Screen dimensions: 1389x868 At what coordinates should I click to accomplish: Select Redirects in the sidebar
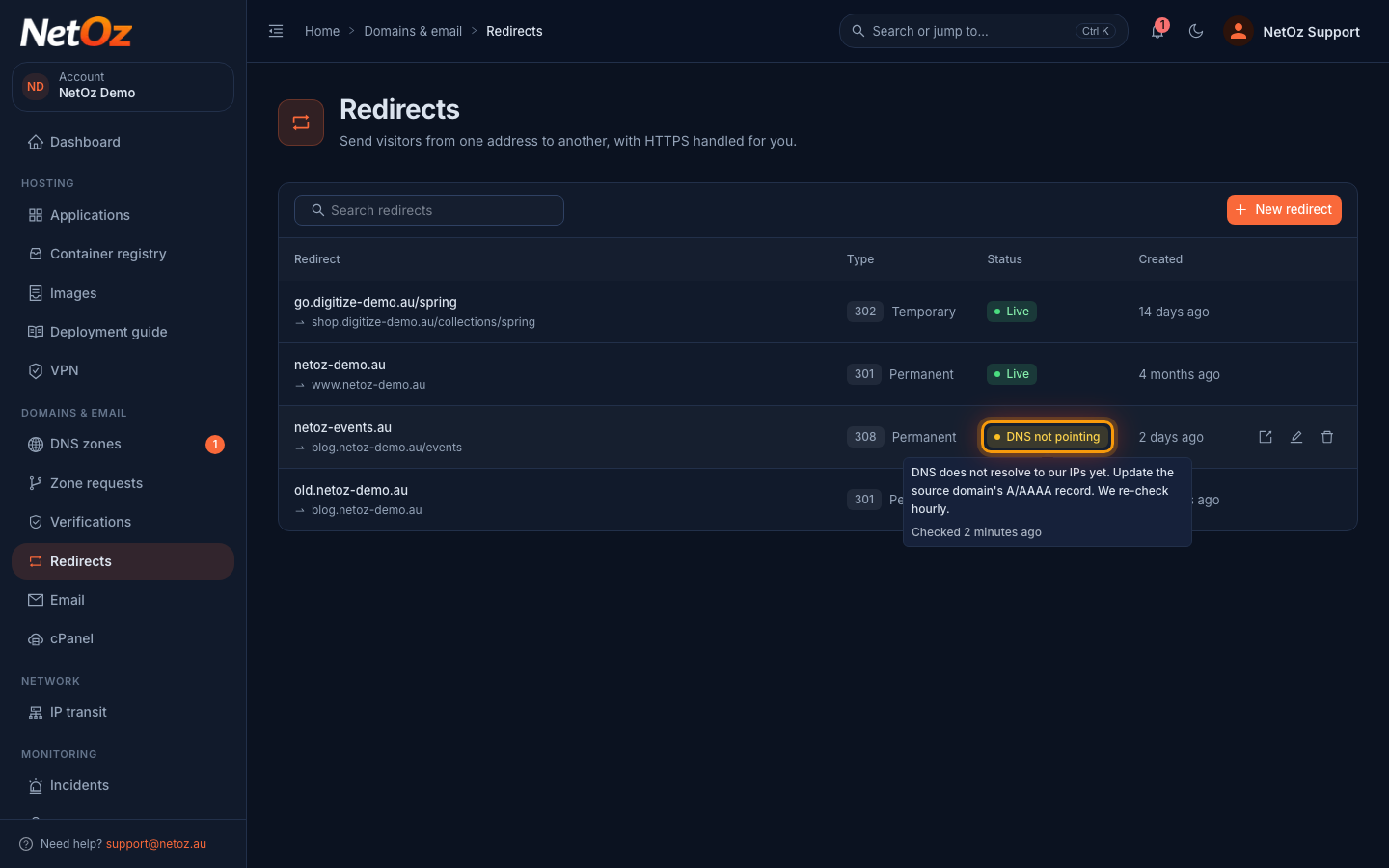[123, 561]
